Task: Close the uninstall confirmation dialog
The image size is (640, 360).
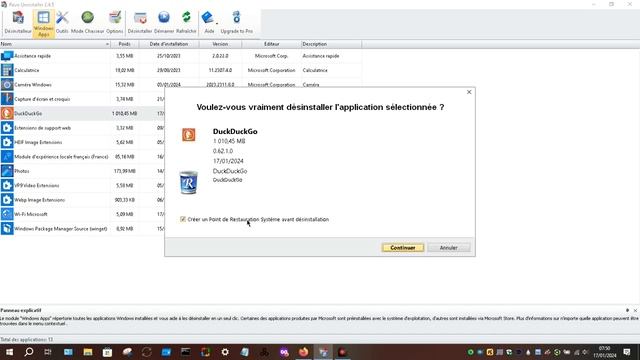Action: pos(469,92)
